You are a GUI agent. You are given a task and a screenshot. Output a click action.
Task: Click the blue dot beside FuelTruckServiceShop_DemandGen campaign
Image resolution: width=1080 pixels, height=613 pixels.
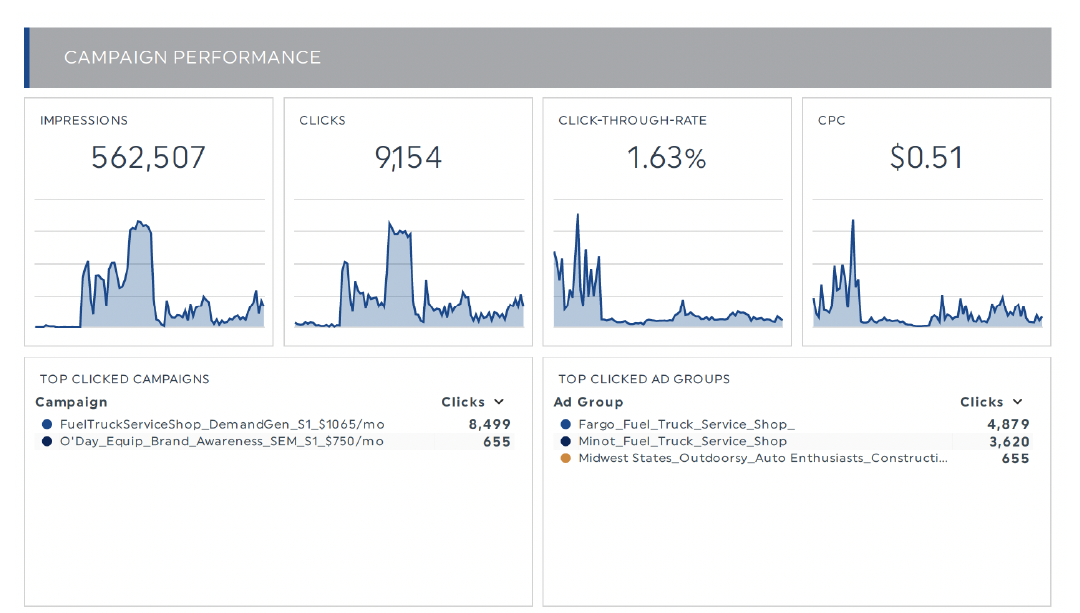pyautogui.click(x=46, y=424)
